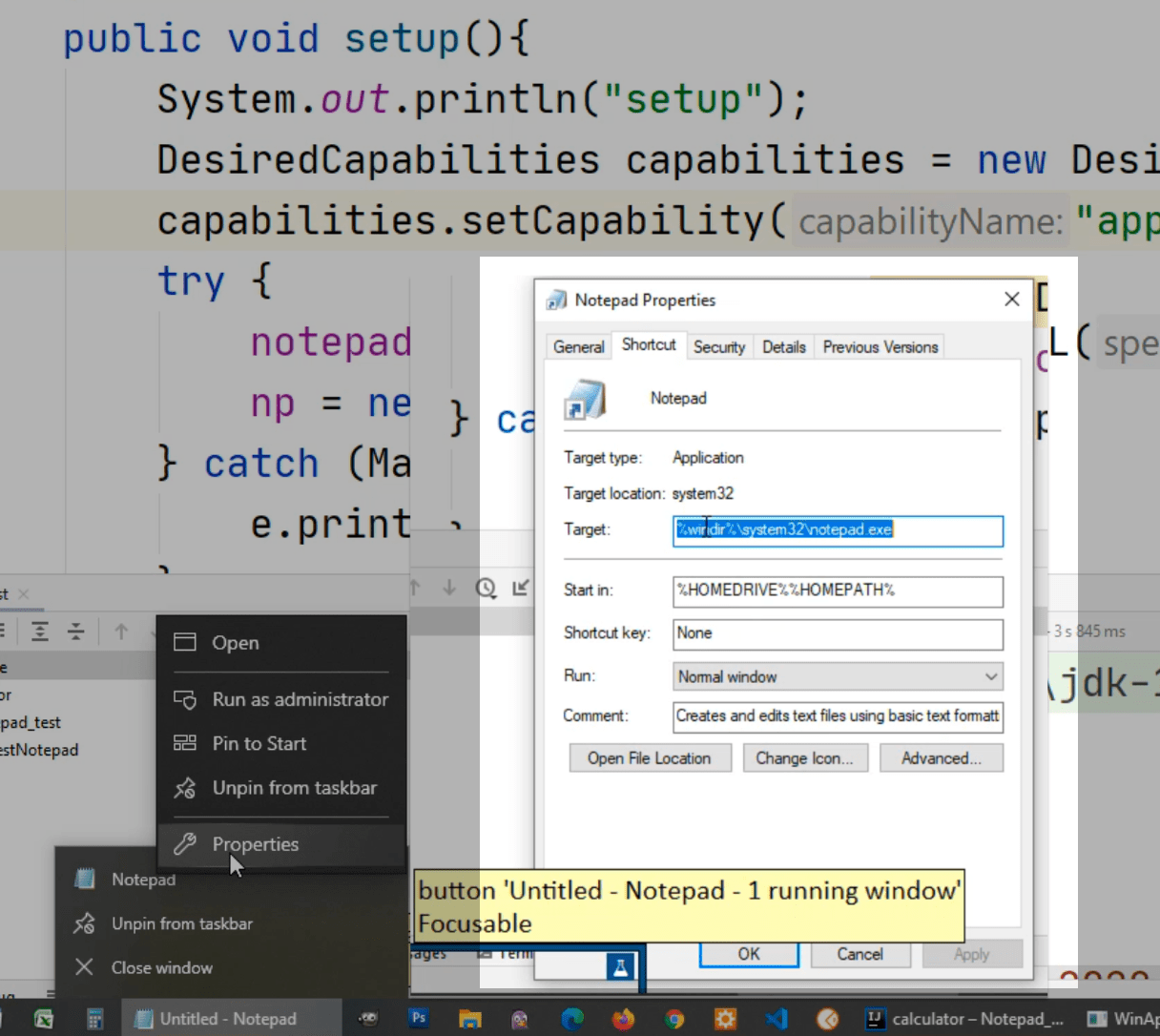This screenshot has height=1036, width=1160.
Task: Launch Microsoft Edge from the taskbar
Action: (x=572, y=1019)
